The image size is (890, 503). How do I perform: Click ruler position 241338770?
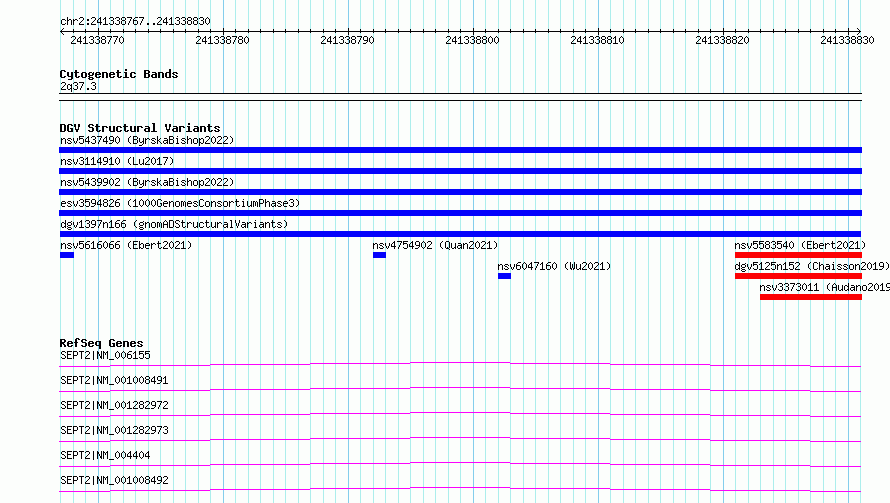(x=97, y=40)
